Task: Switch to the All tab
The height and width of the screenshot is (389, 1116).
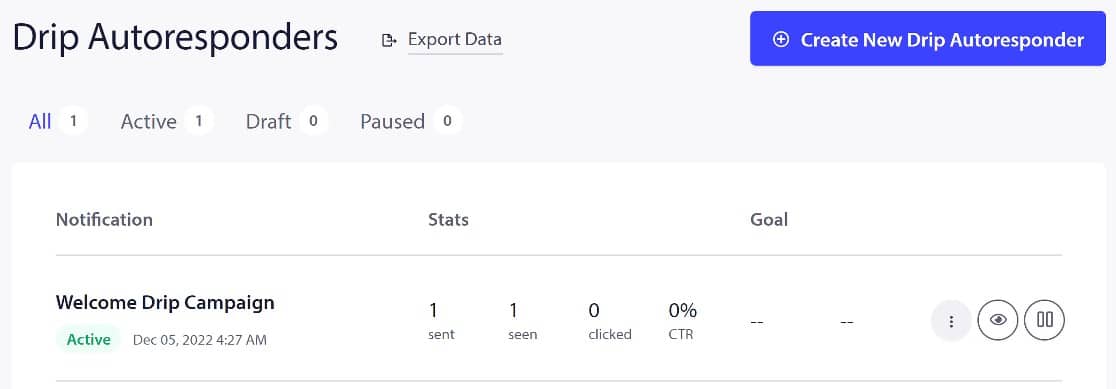Action: click(40, 122)
